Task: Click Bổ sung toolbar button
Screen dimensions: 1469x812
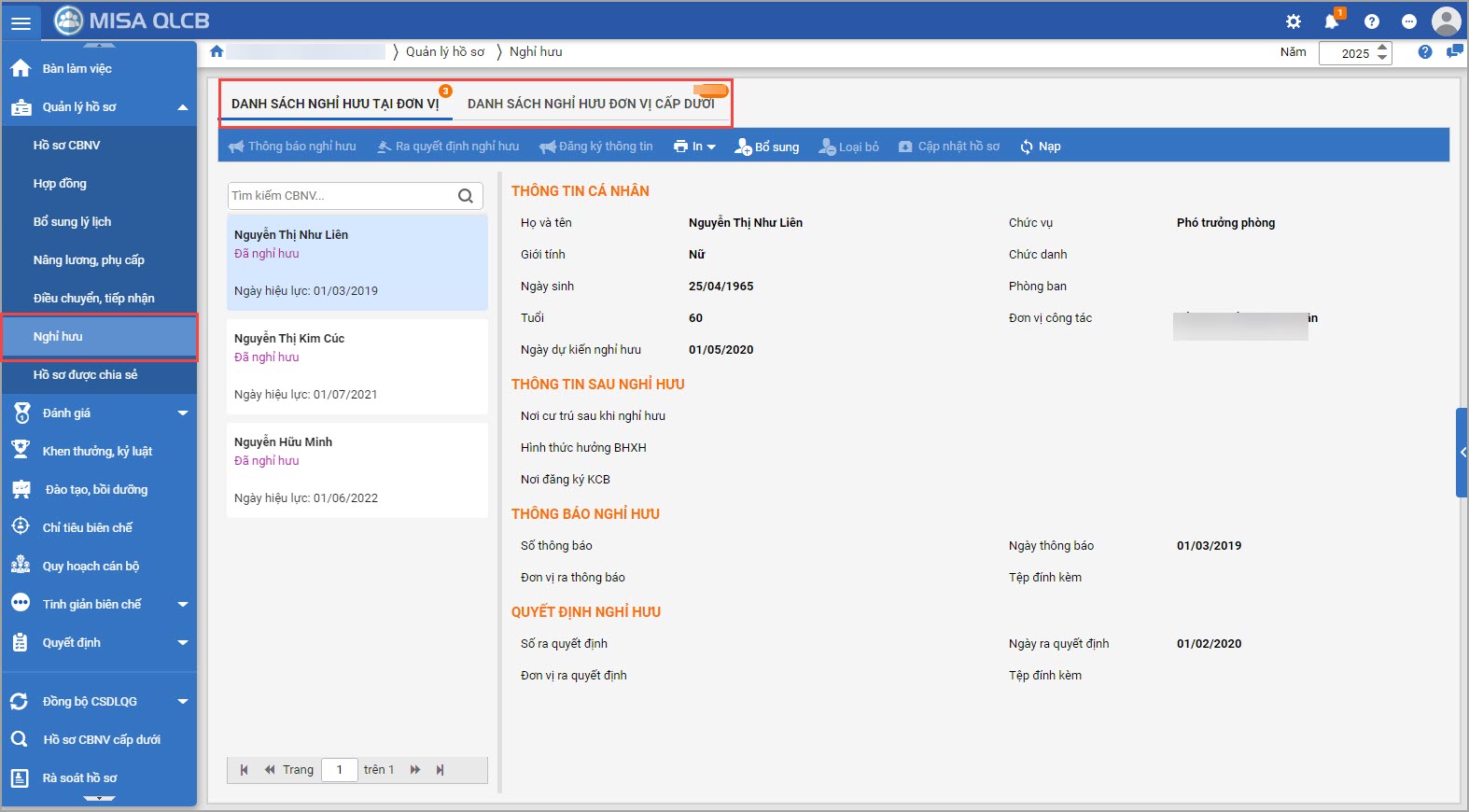Action: [766, 147]
